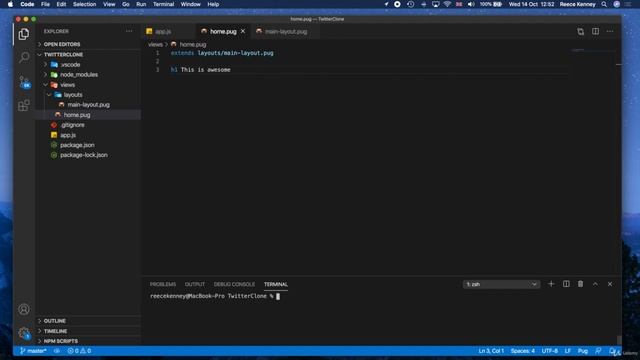Open the Terminal menu in menu bar
The width and height of the screenshot is (640, 360).
click(163, 4)
